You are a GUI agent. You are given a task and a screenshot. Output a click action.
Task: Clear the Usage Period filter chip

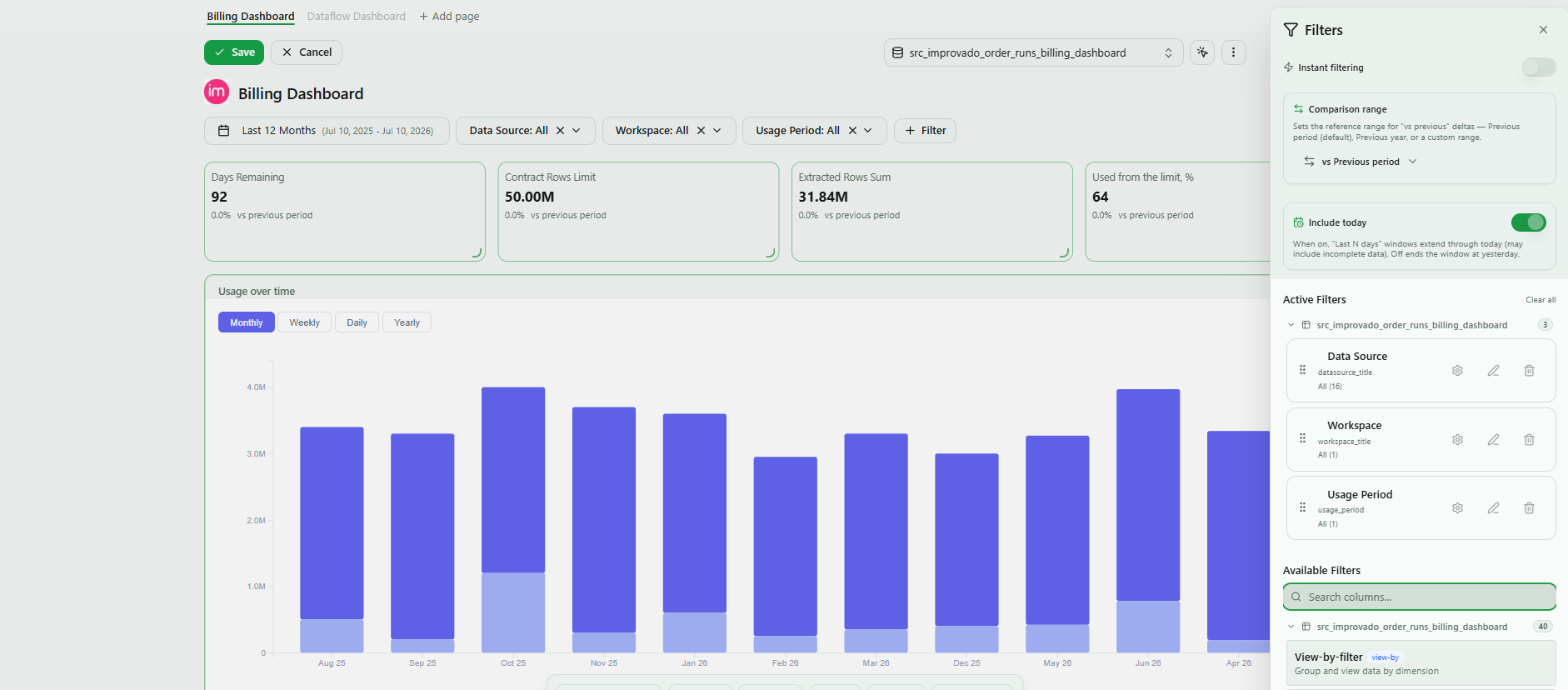tap(852, 131)
